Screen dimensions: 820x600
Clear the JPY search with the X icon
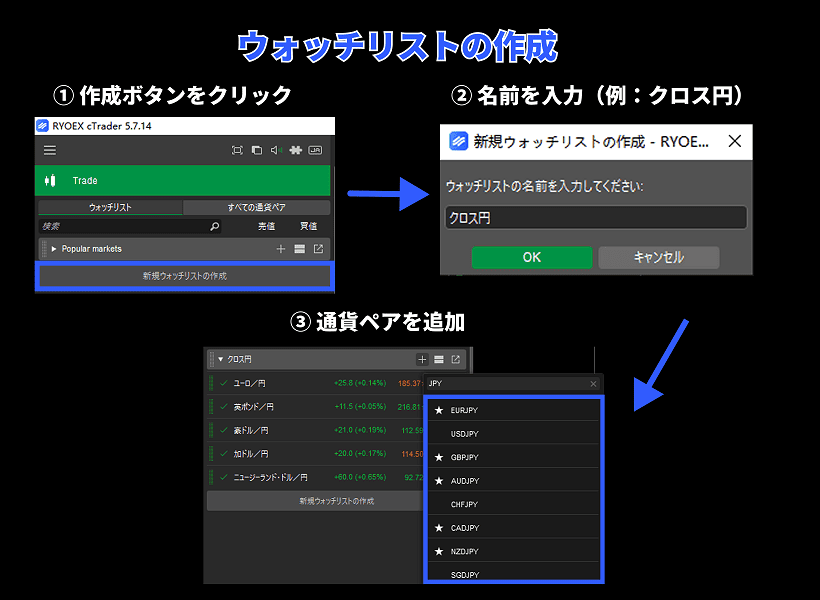click(594, 384)
